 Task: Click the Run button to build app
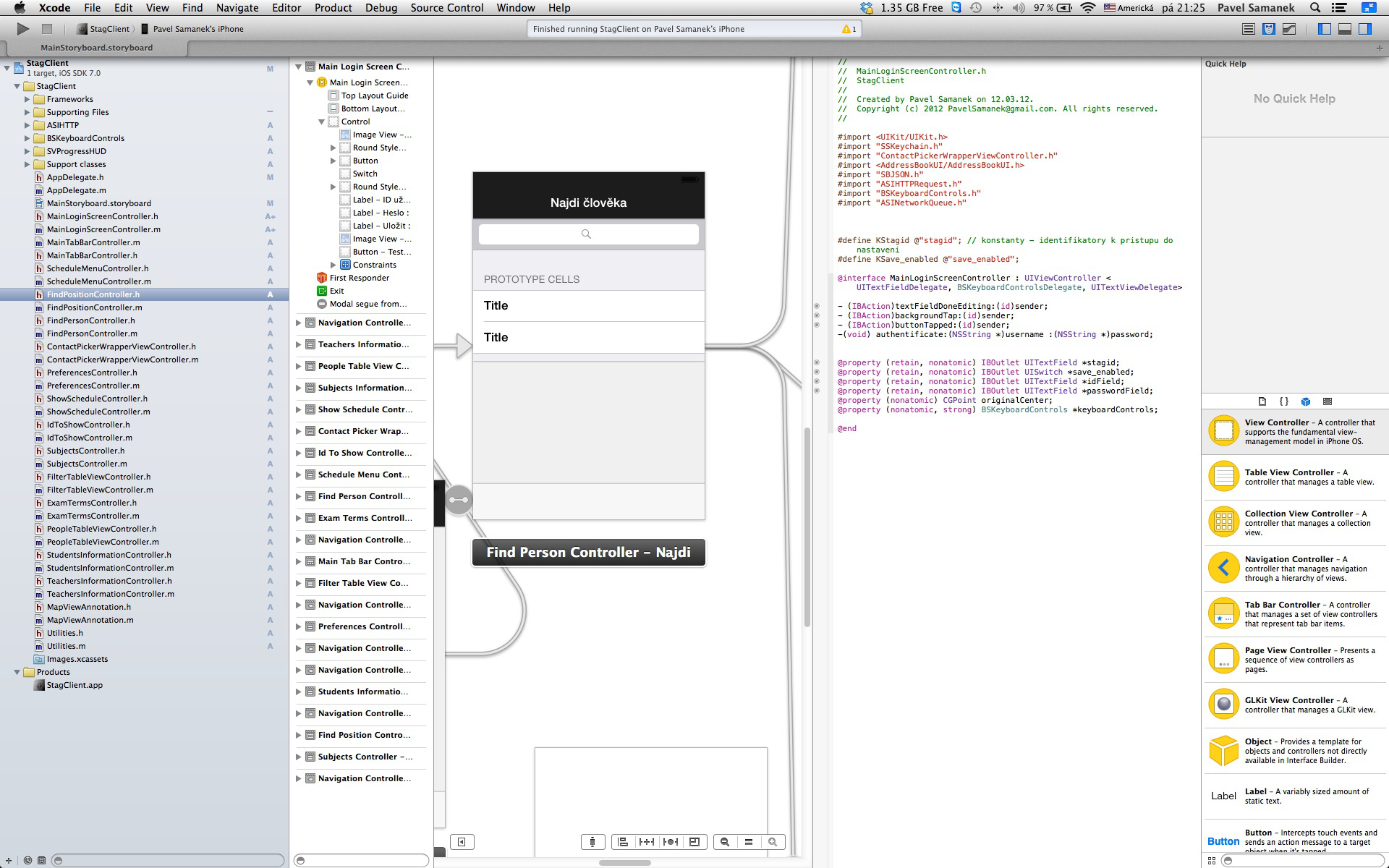coord(22,28)
